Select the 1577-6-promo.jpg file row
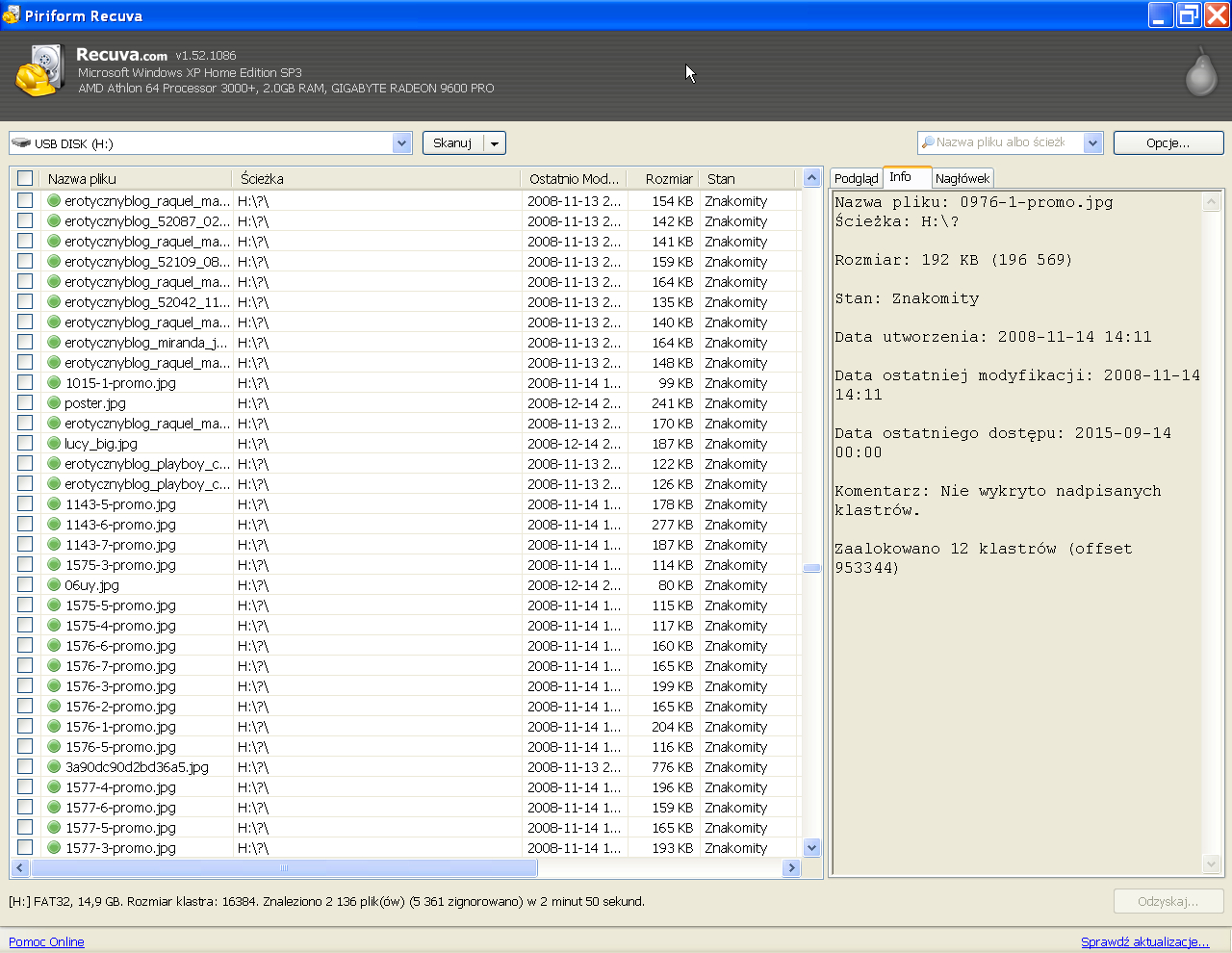The height and width of the screenshot is (953, 1232). [x=405, y=808]
